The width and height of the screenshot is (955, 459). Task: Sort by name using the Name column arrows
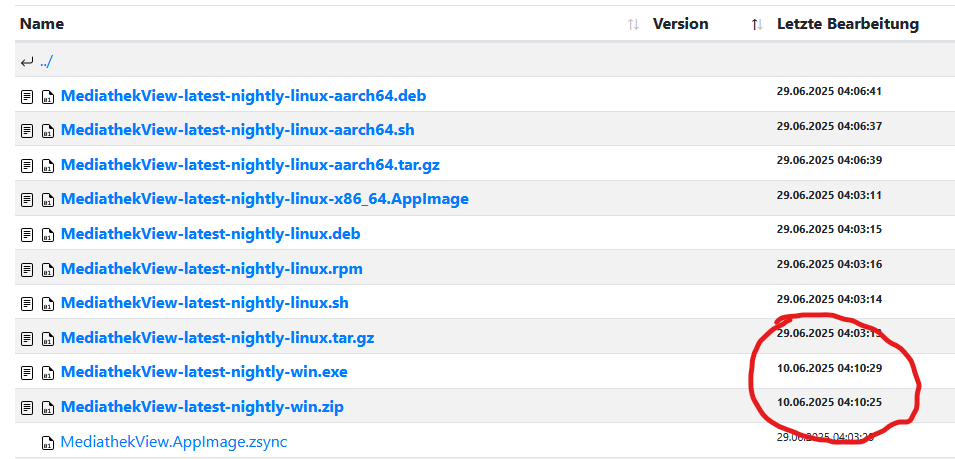coord(633,24)
